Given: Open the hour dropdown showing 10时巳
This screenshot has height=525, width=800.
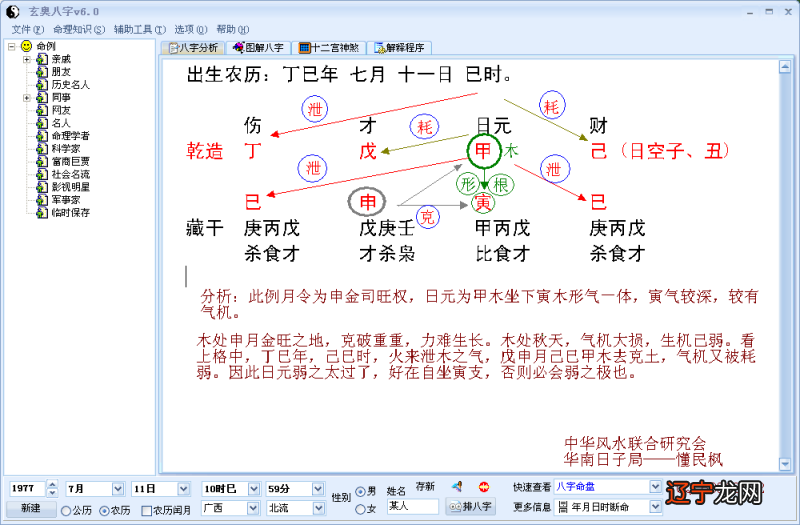Looking at the screenshot, I should pos(254,489).
